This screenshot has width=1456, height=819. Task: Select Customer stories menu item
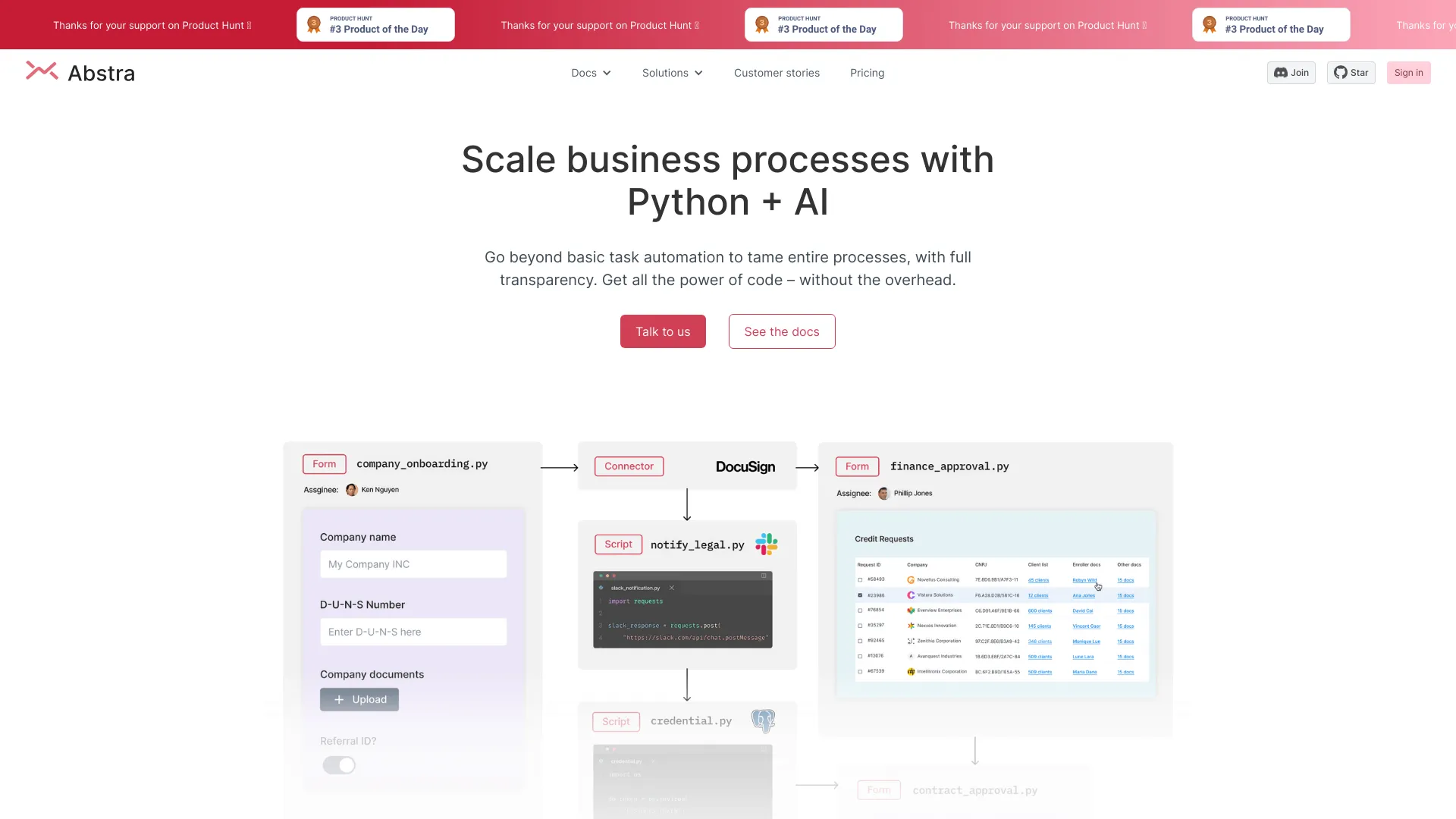776,72
